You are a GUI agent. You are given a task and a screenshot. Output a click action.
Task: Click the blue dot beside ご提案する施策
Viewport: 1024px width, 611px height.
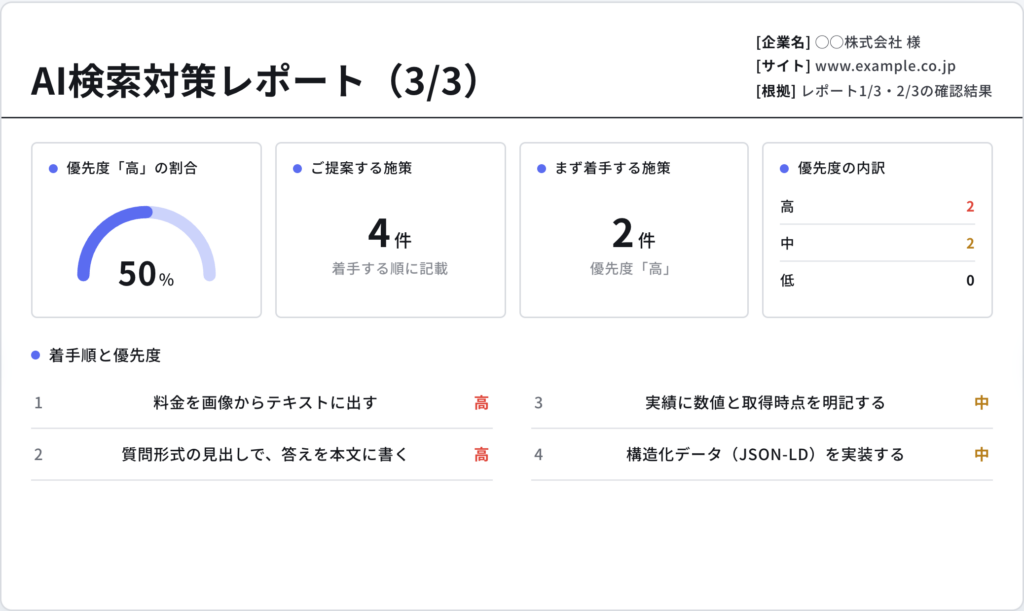pos(297,168)
